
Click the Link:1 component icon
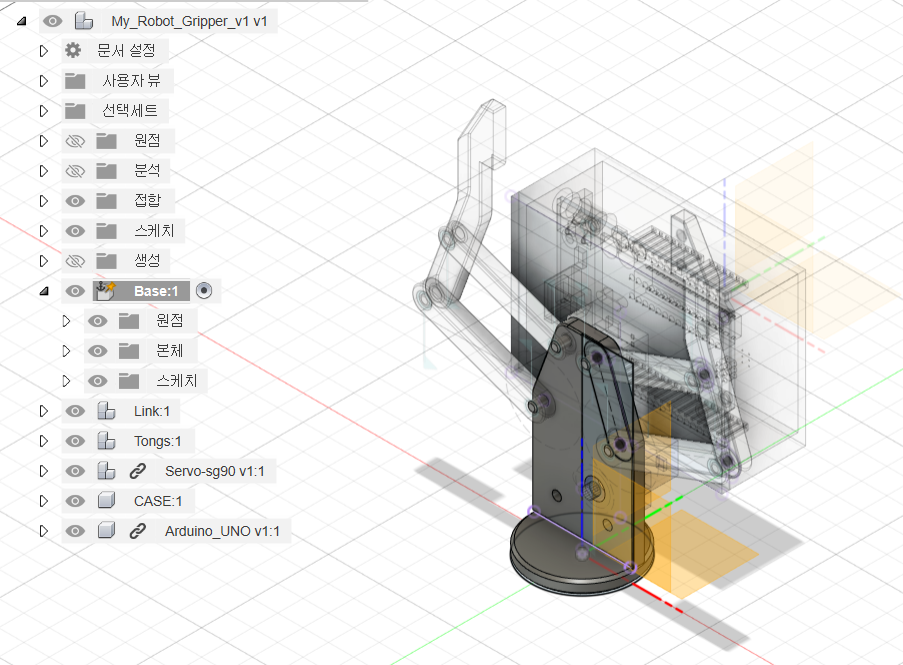(106, 411)
